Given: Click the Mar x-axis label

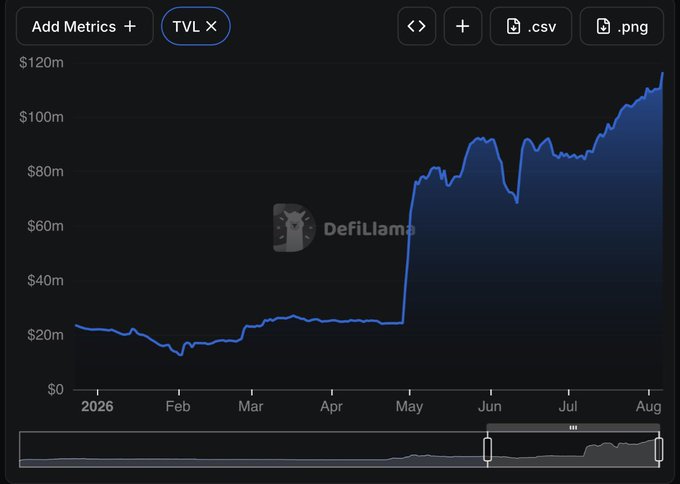Looking at the screenshot, I should pyautogui.click(x=251, y=406).
